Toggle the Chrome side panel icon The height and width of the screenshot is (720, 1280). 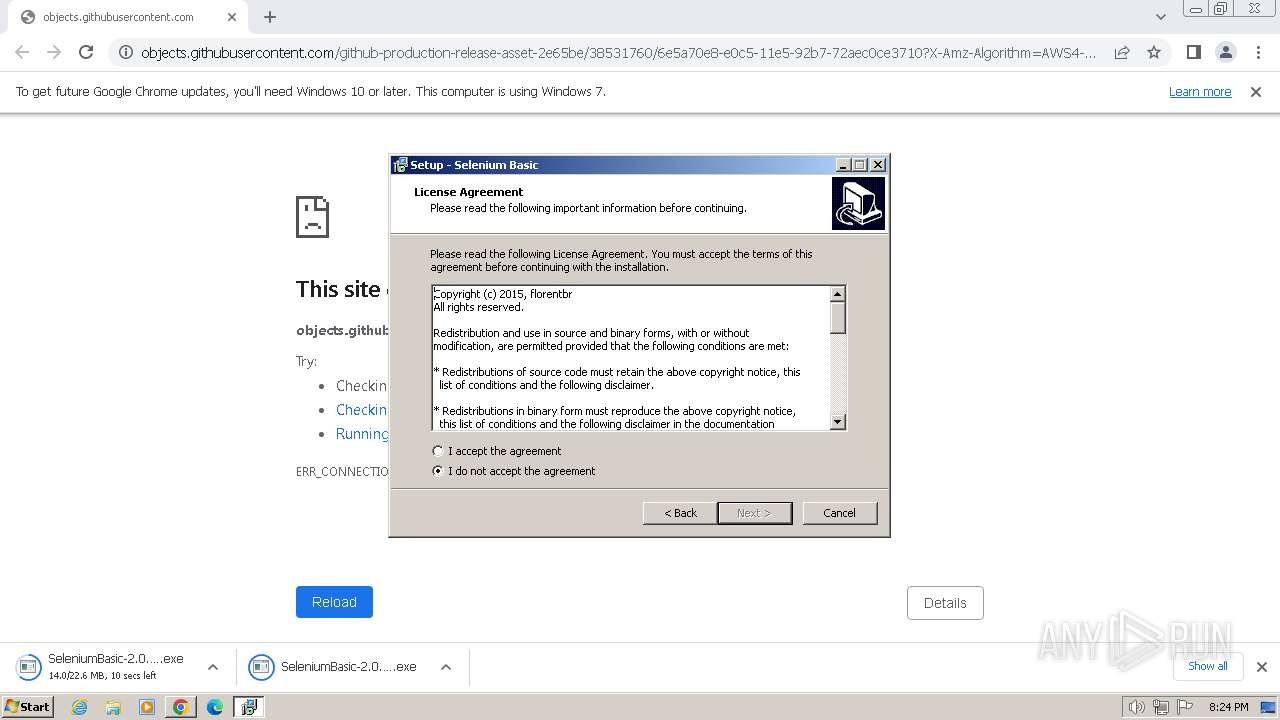pos(1193,52)
